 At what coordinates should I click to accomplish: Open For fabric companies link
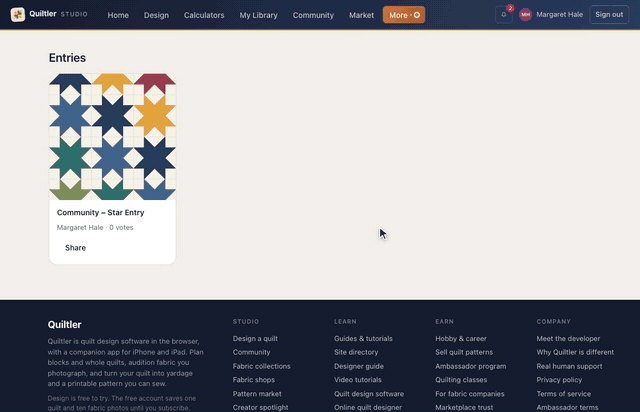pyautogui.click(x=470, y=394)
